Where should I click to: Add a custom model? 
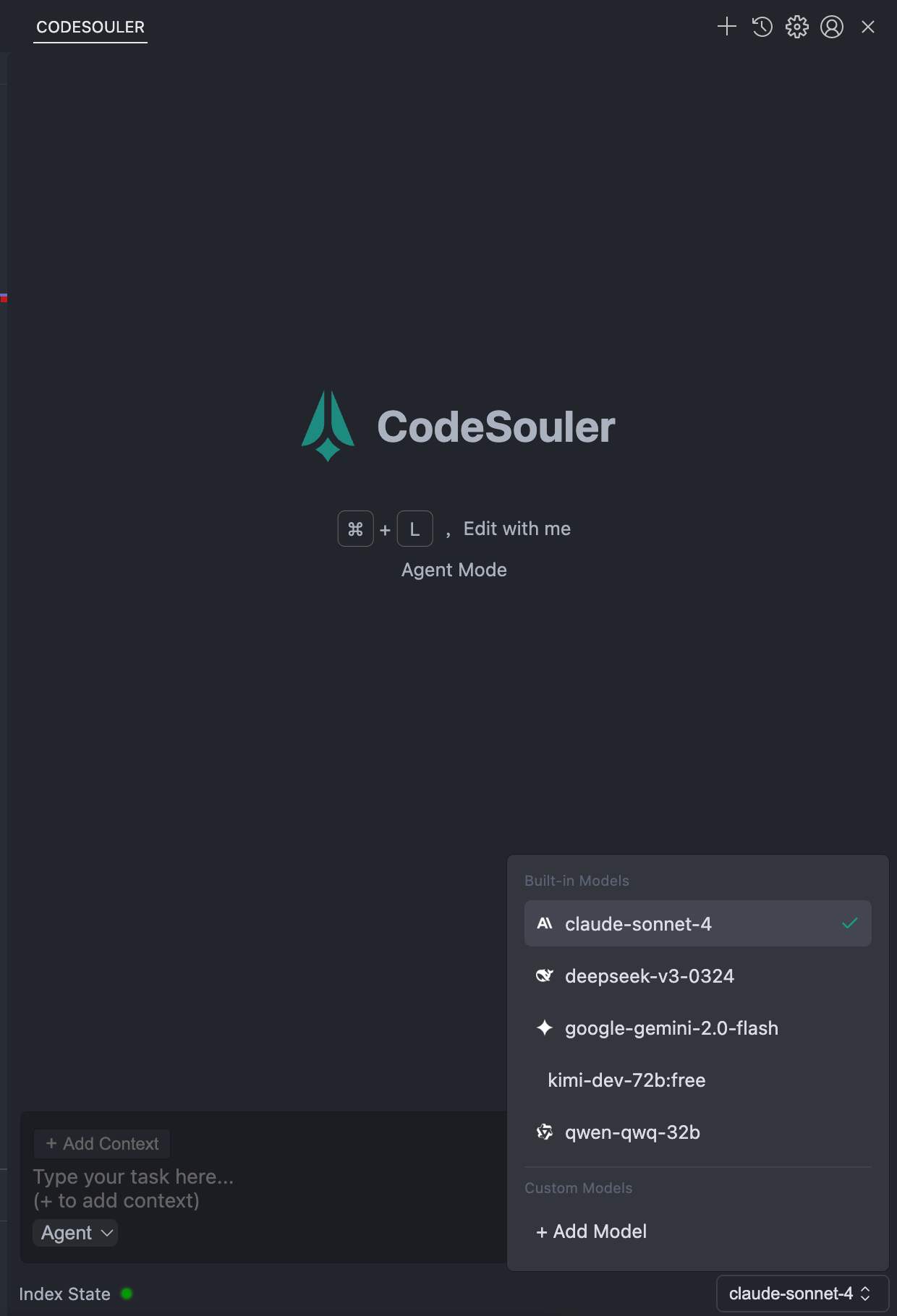592,1231
